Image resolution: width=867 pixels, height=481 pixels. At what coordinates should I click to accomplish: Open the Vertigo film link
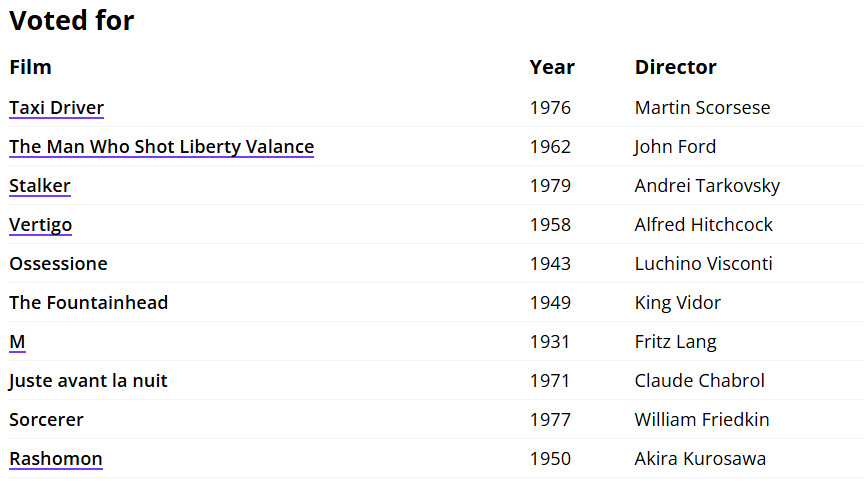pos(40,224)
